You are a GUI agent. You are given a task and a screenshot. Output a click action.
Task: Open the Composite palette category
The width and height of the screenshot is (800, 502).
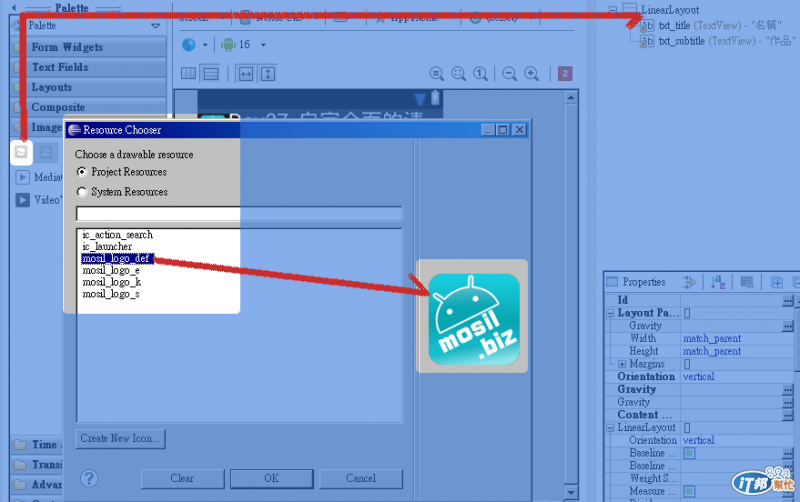point(89,107)
